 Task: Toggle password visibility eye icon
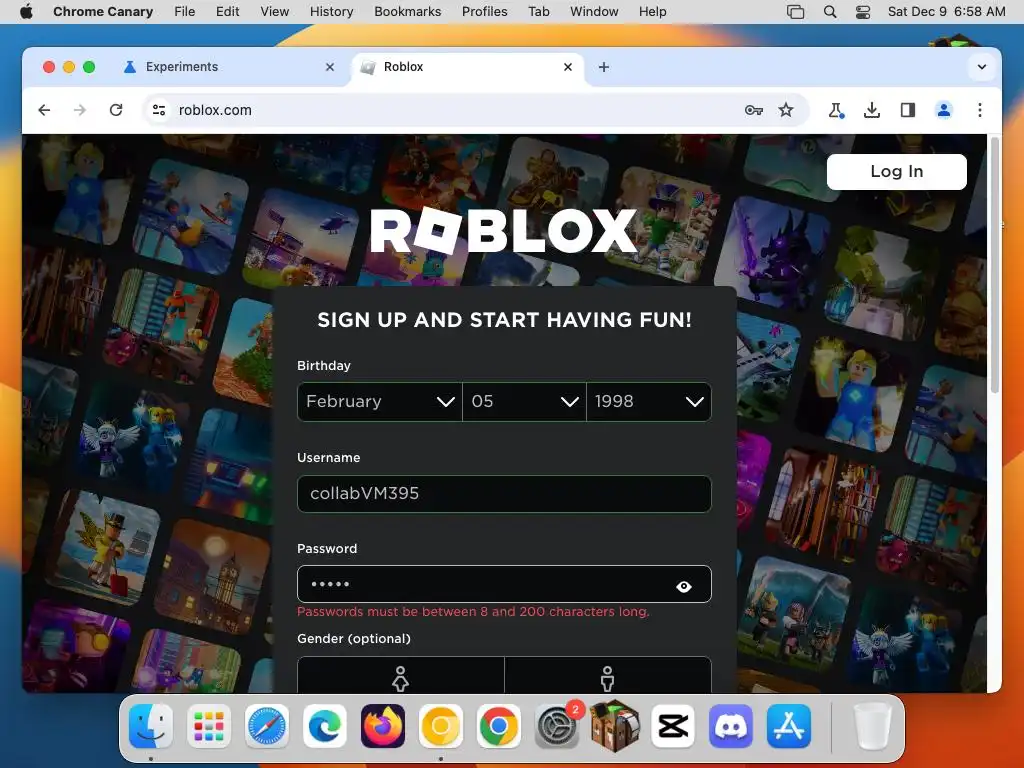[684, 586]
